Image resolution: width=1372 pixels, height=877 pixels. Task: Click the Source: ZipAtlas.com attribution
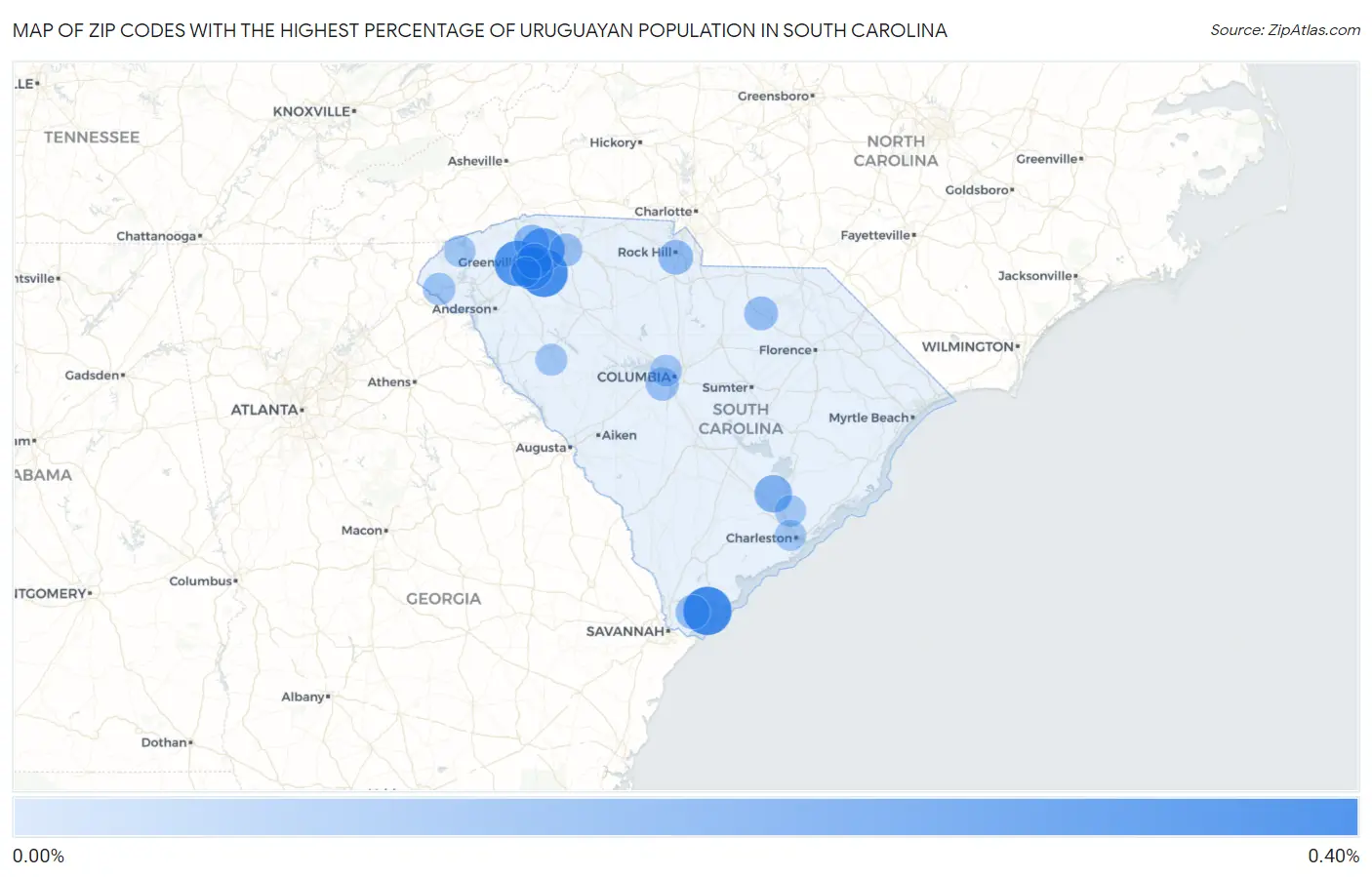point(1285,30)
